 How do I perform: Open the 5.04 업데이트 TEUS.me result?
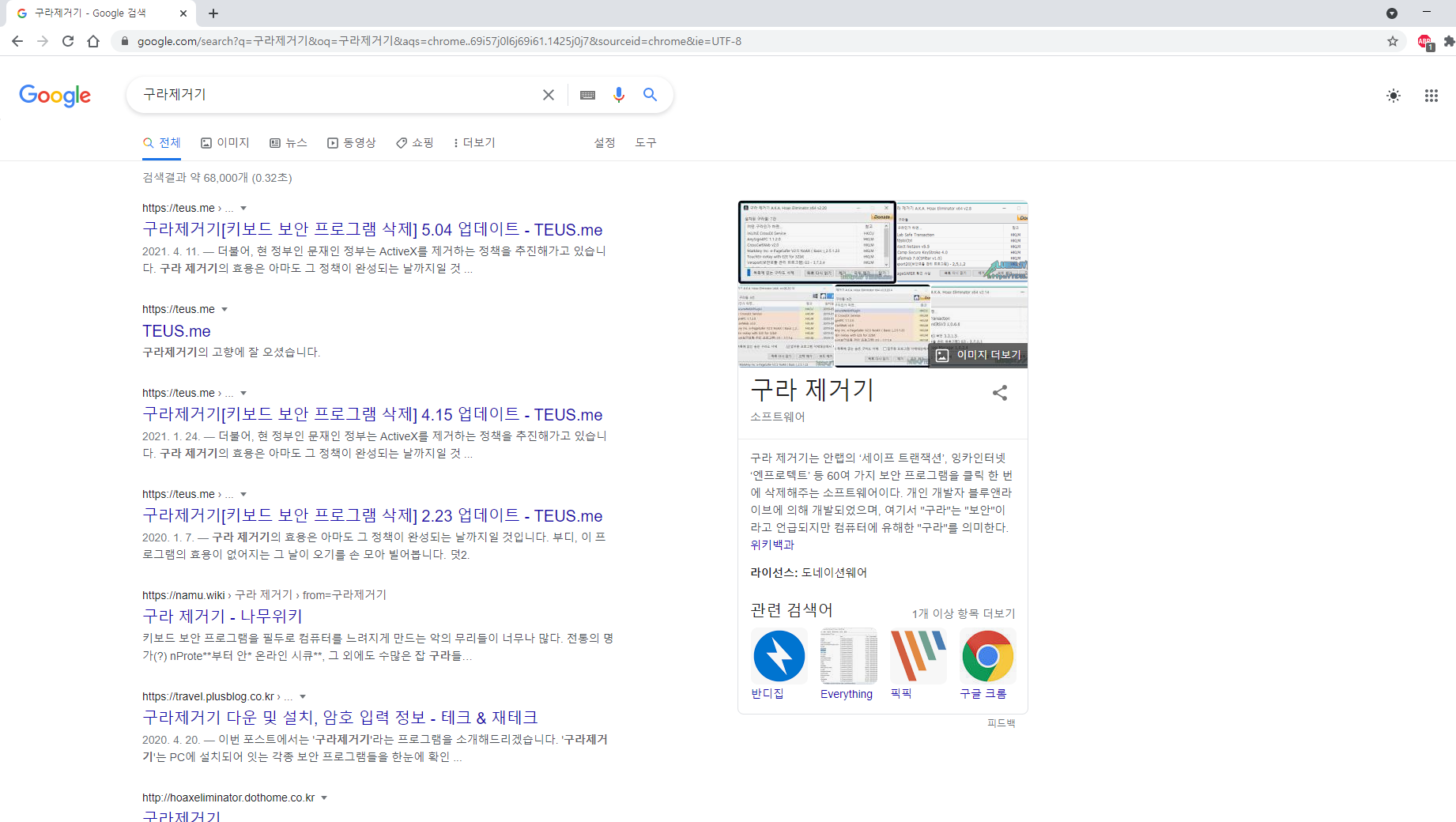click(x=372, y=230)
